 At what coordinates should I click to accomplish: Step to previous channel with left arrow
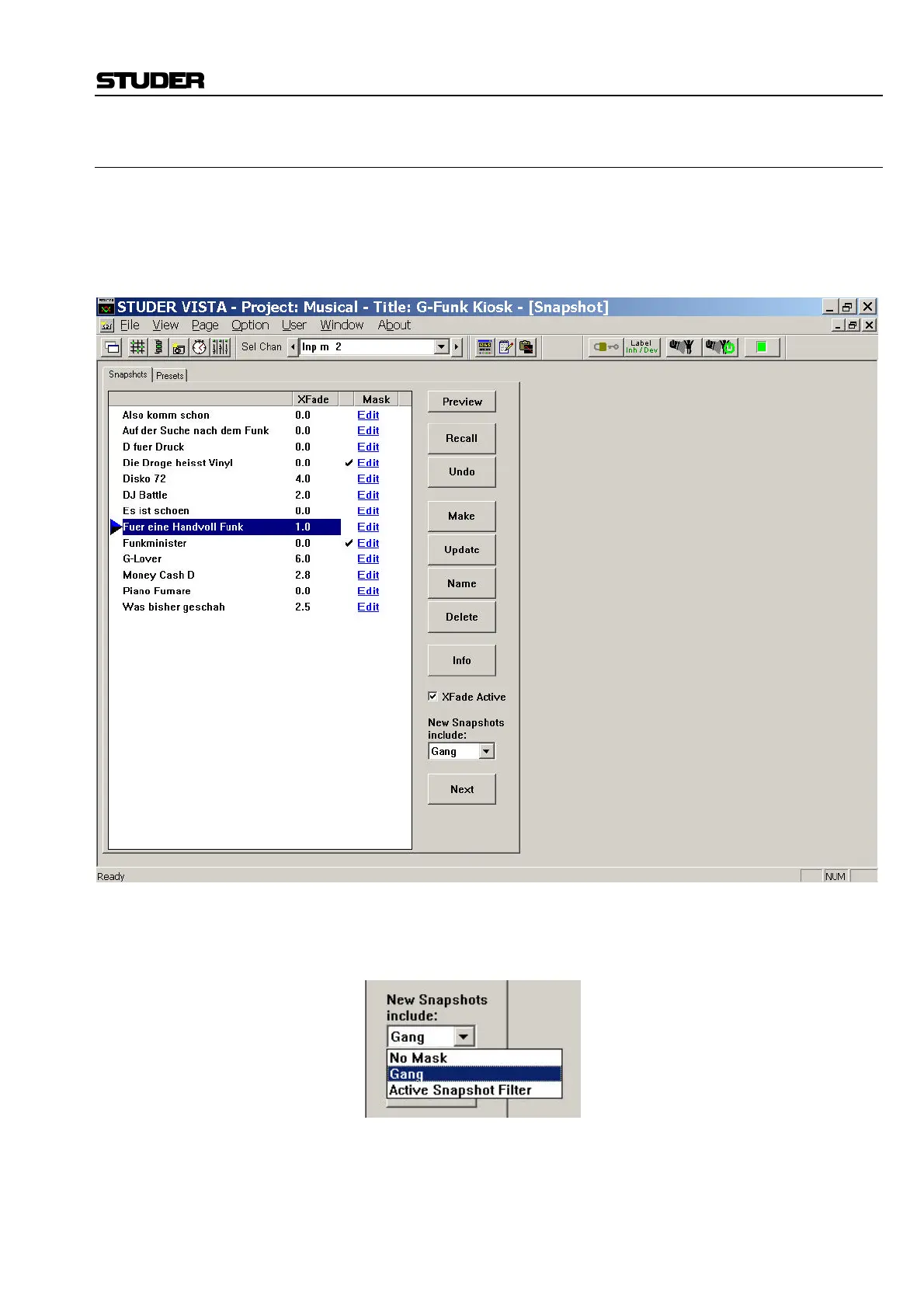click(293, 347)
